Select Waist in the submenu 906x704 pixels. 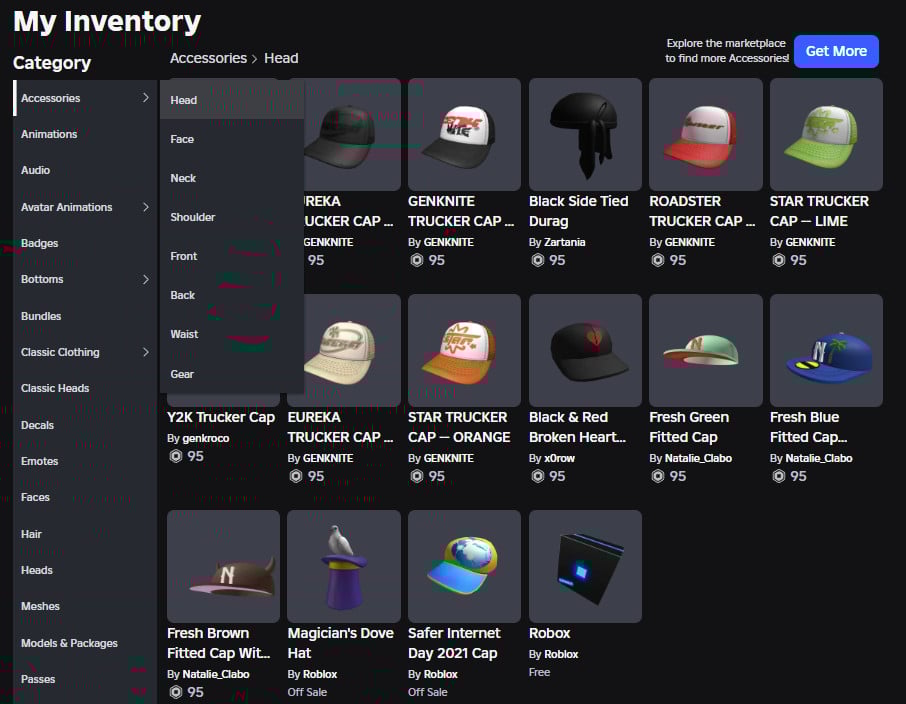(x=232, y=334)
